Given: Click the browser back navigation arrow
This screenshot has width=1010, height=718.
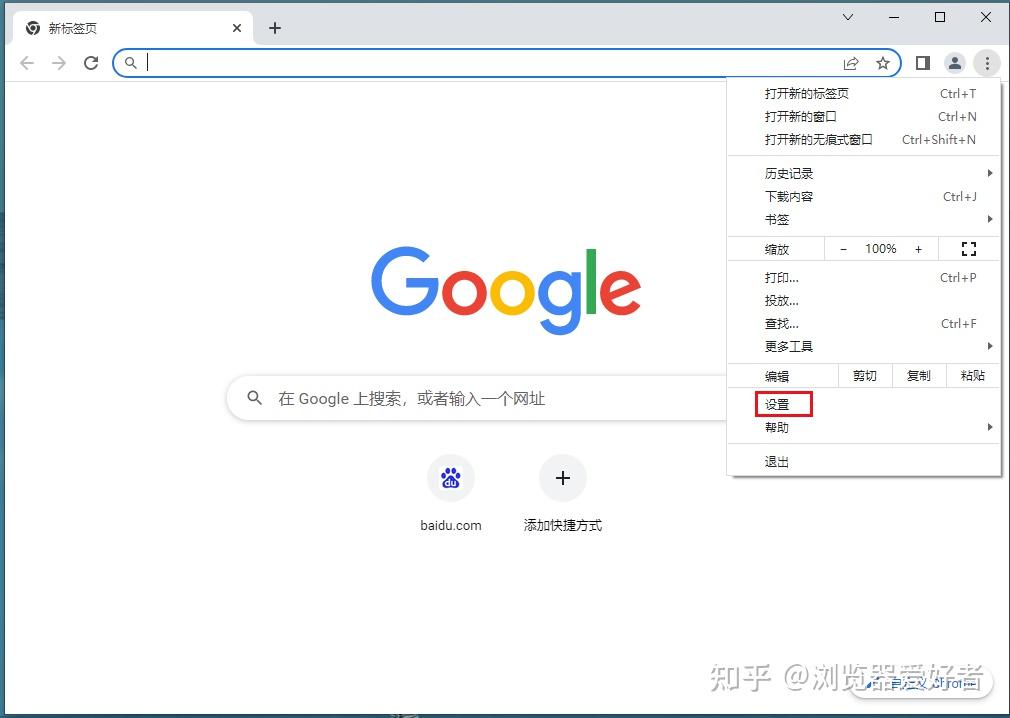Looking at the screenshot, I should [x=27, y=62].
